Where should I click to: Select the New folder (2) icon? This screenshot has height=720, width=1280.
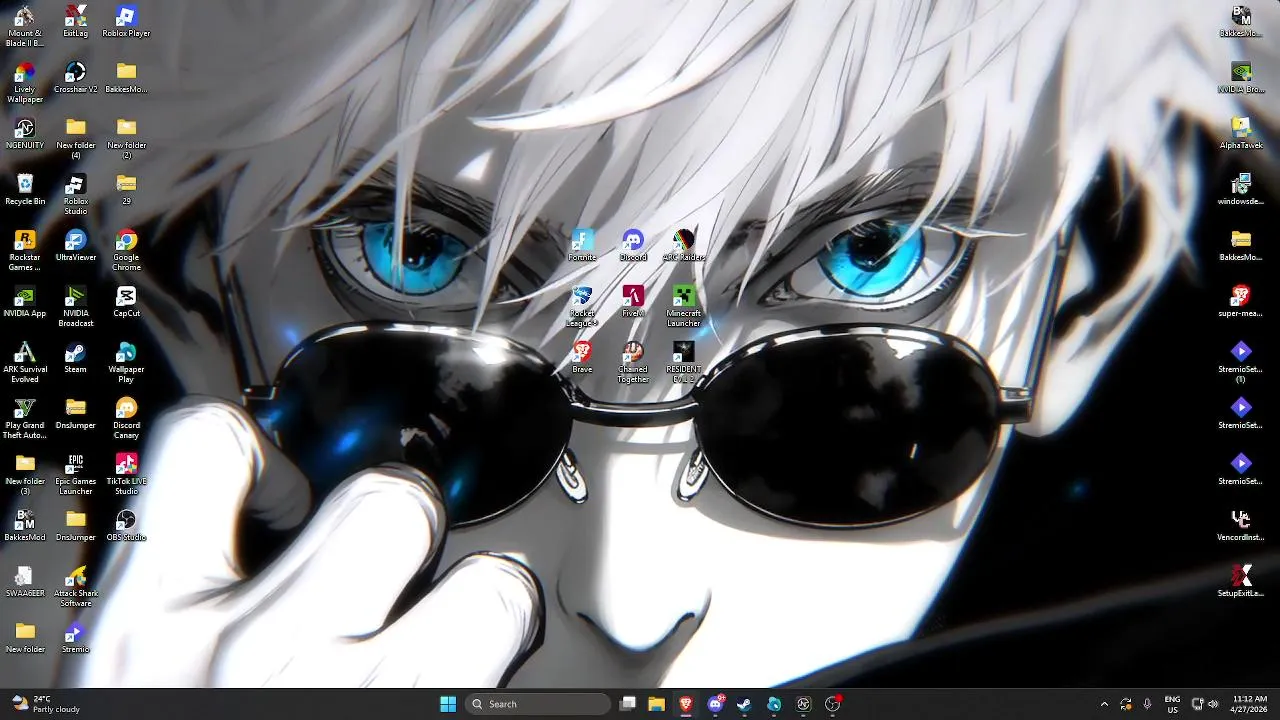(126, 139)
